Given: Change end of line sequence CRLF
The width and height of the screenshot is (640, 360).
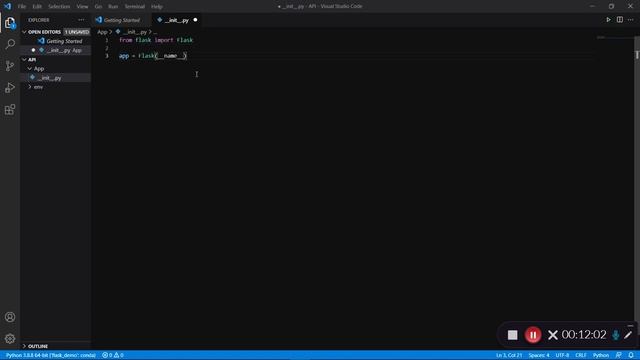Looking at the screenshot, I should (x=581, y=355).
